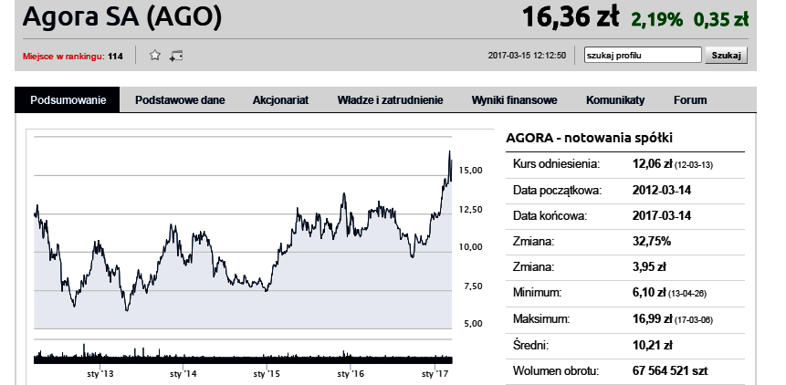The height and width of the screenshot is (385, 786).
Task: Click the Agora SA (AGO) title
Action: (x=122, y=17)
